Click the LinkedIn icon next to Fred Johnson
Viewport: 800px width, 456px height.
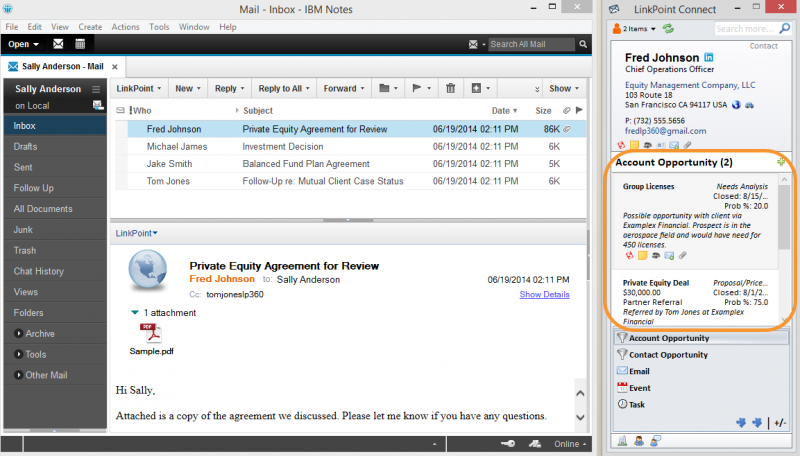point(709,57)
